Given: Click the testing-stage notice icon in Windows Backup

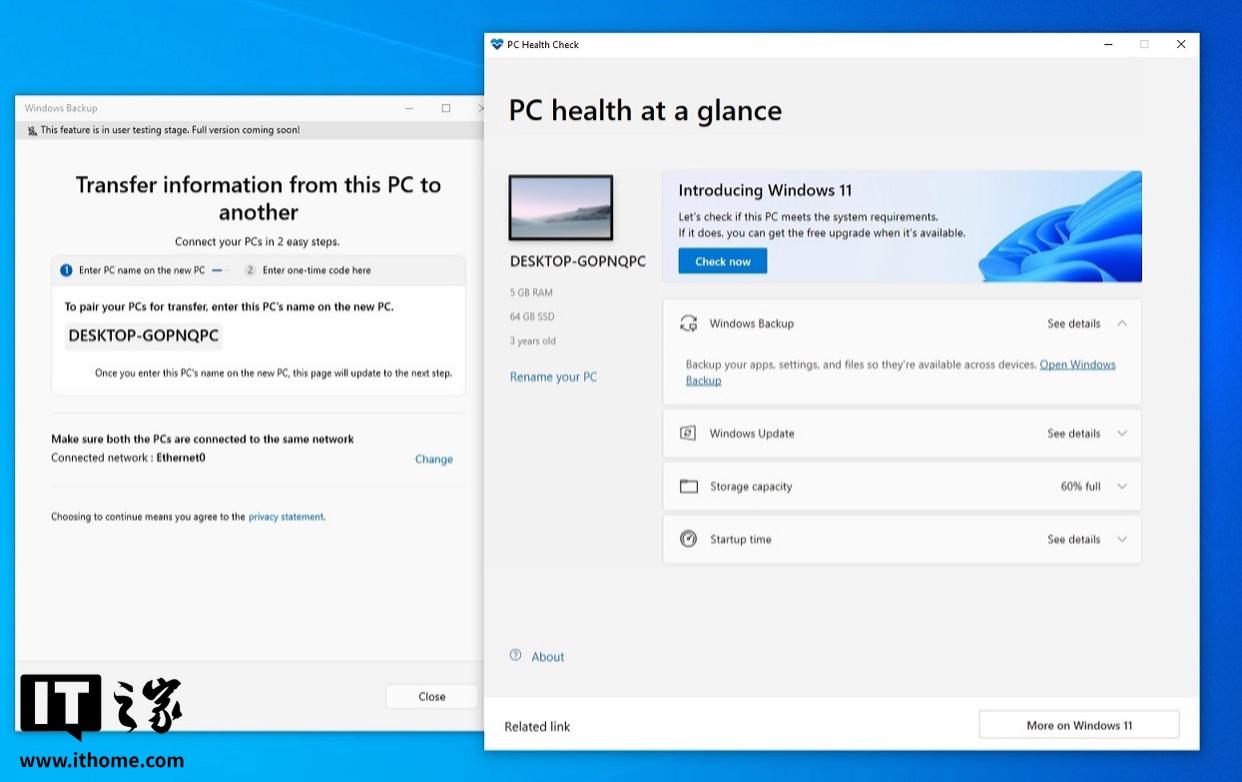Looking at the screenshot, I should tap(32, 130).
